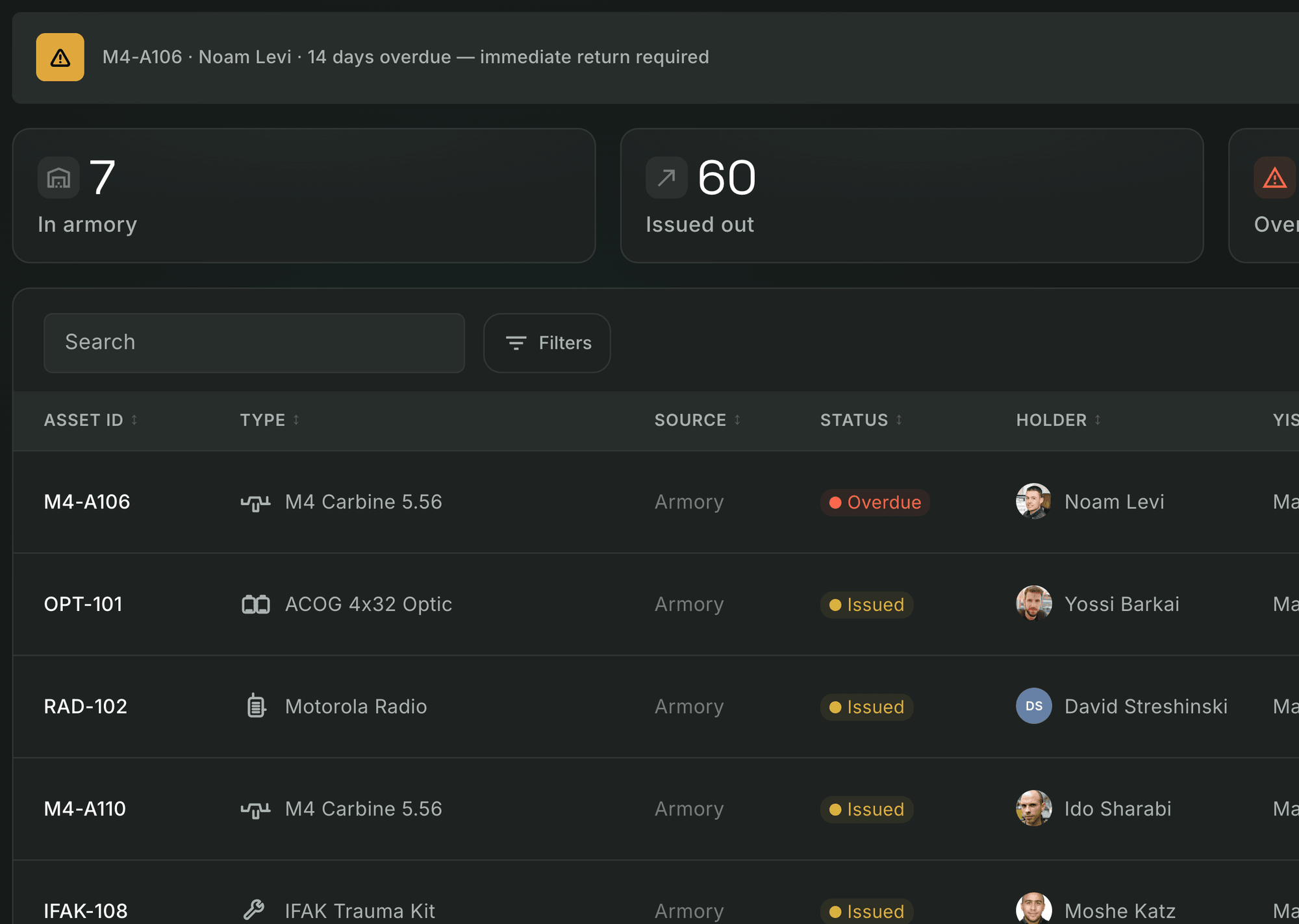The width and height of the screenshot is (1299, 924).
Task: Click the red overdue triangle icon
Action: coord(1274,177)
